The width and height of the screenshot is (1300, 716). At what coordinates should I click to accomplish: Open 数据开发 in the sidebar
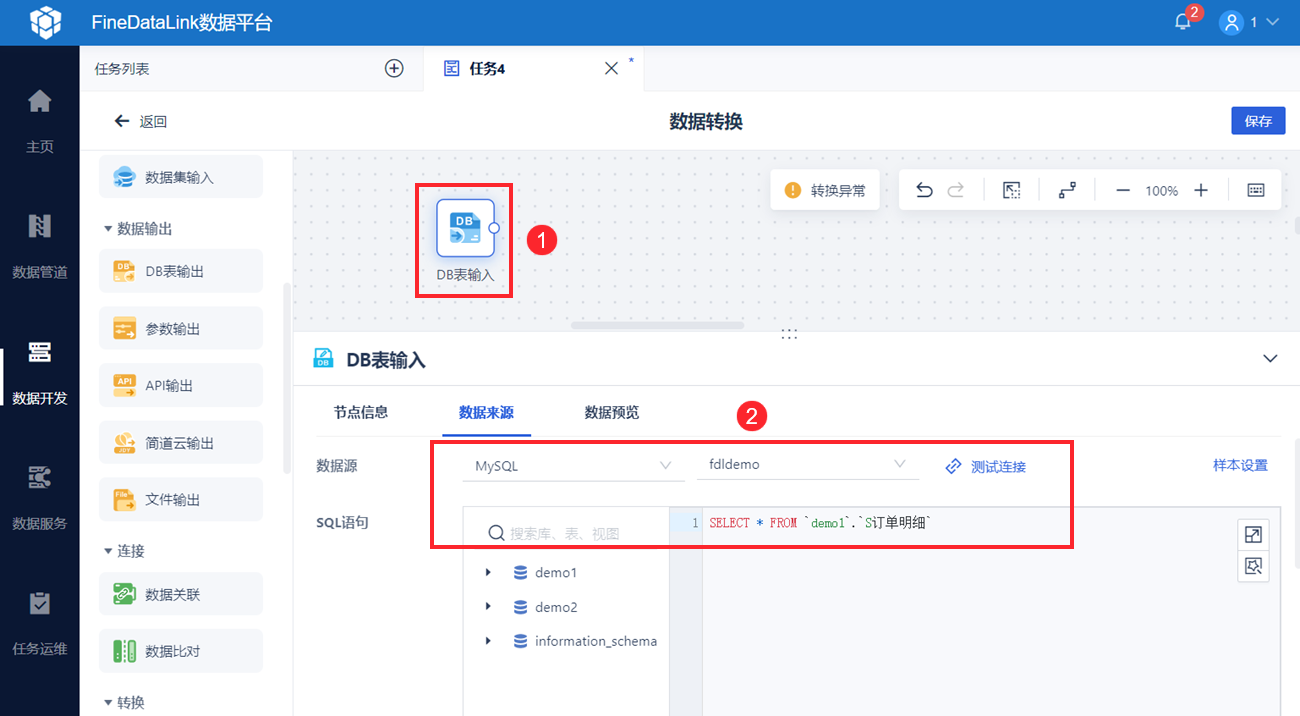(39, 372)
